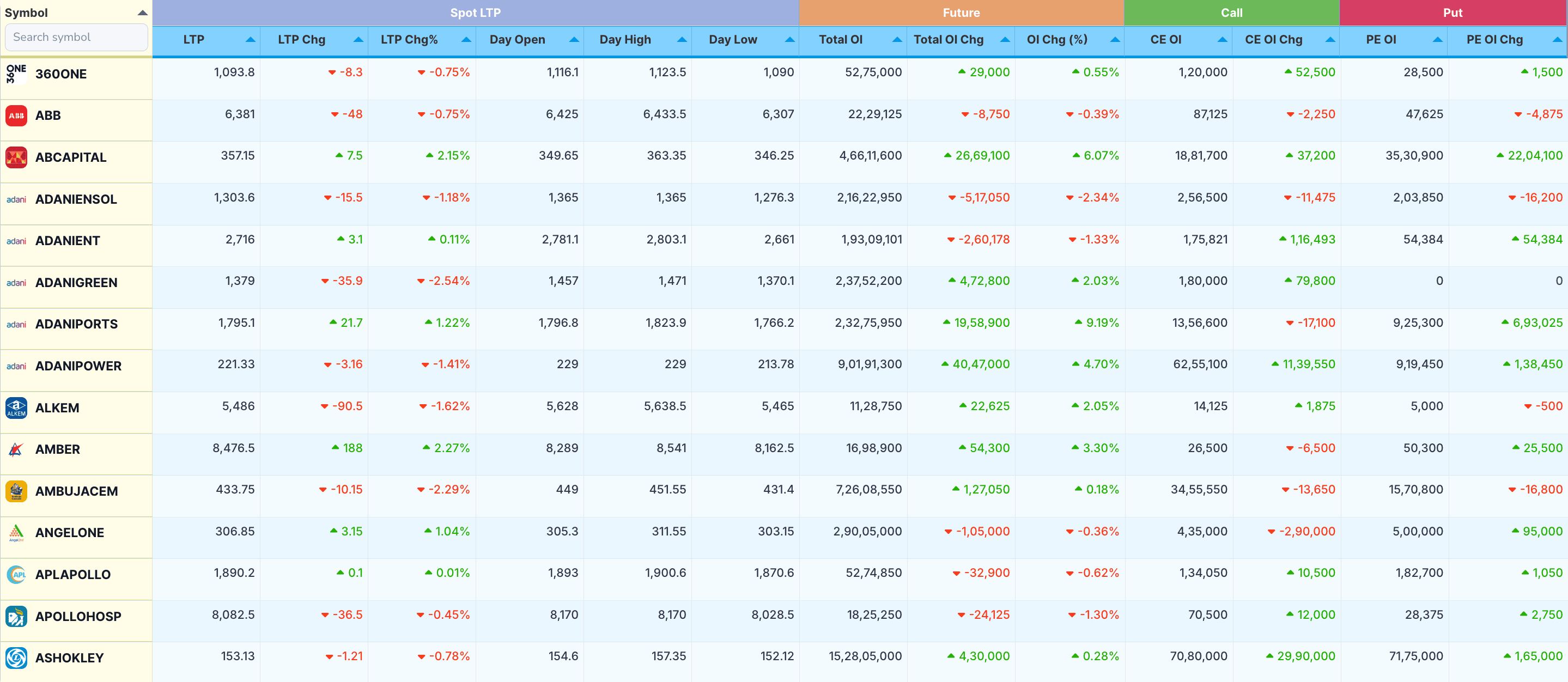Click AMBER's LTP value 8,476.5
Image resolution: width=1568 pixels, height=682 pixels.
[x=234, y=448]
